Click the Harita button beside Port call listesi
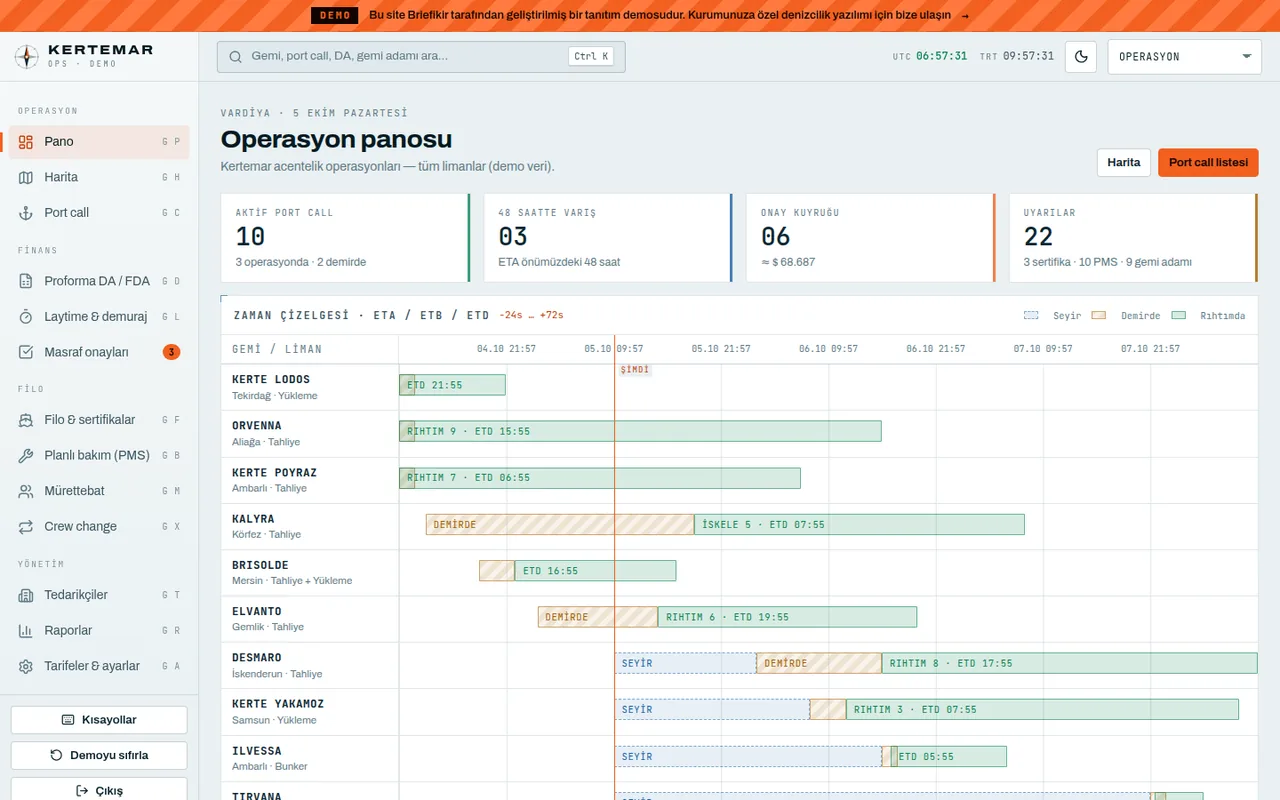The image size is (1280, 800). coord(1123,162)
